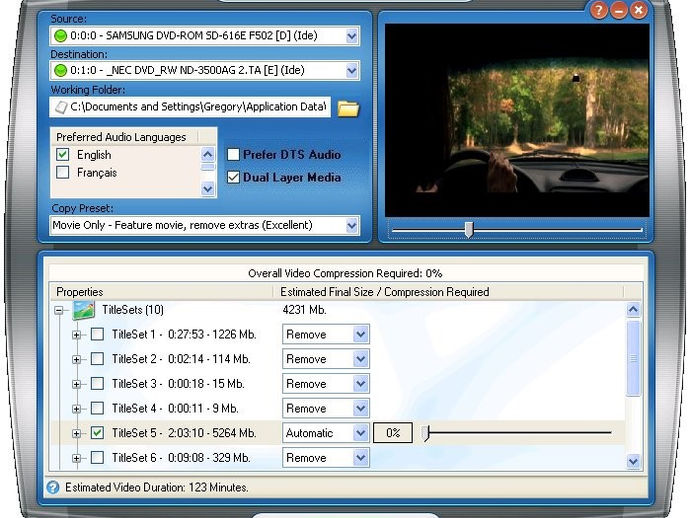Check the TitleSet 2 checkbox
This screenshot has width=690, height=518.
97,359
